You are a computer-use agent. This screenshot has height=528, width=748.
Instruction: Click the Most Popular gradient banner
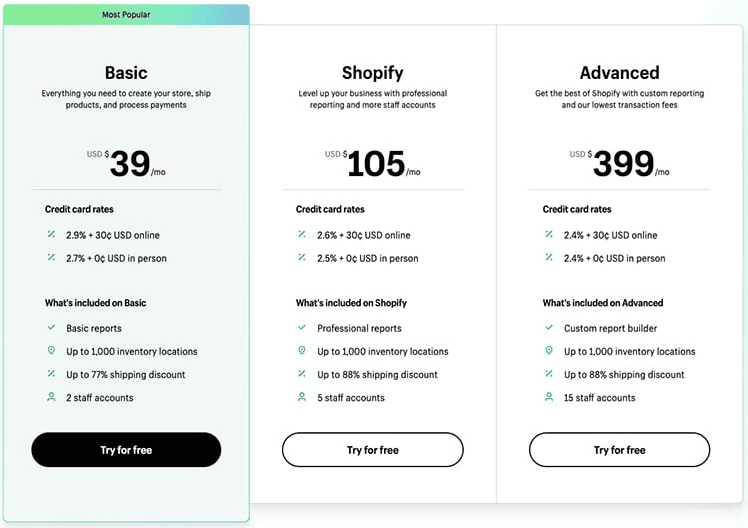point(126,14)
